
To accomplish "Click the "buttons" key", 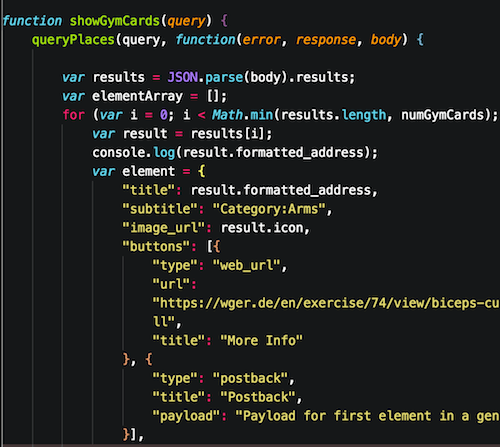I will [156, 246].
